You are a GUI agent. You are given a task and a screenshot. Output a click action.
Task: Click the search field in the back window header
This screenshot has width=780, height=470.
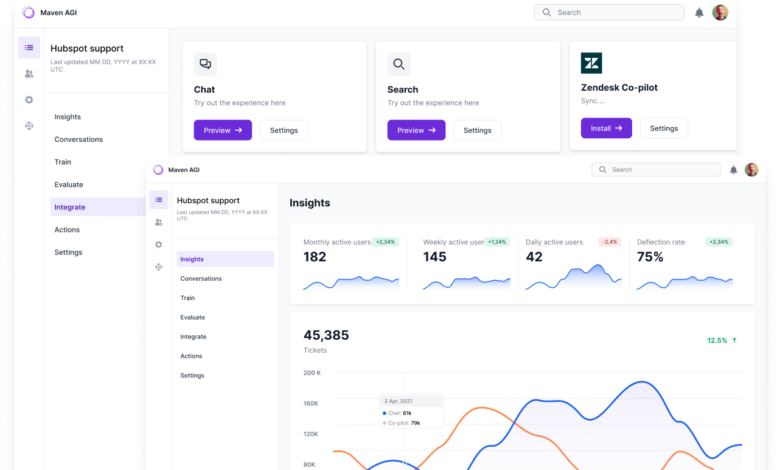coord(609,12)
